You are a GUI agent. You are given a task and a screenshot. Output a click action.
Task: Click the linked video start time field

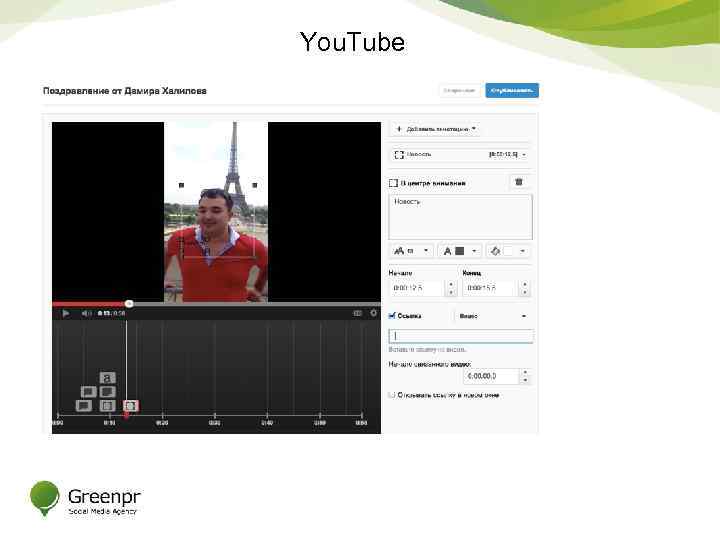click(x=491, y=376)
